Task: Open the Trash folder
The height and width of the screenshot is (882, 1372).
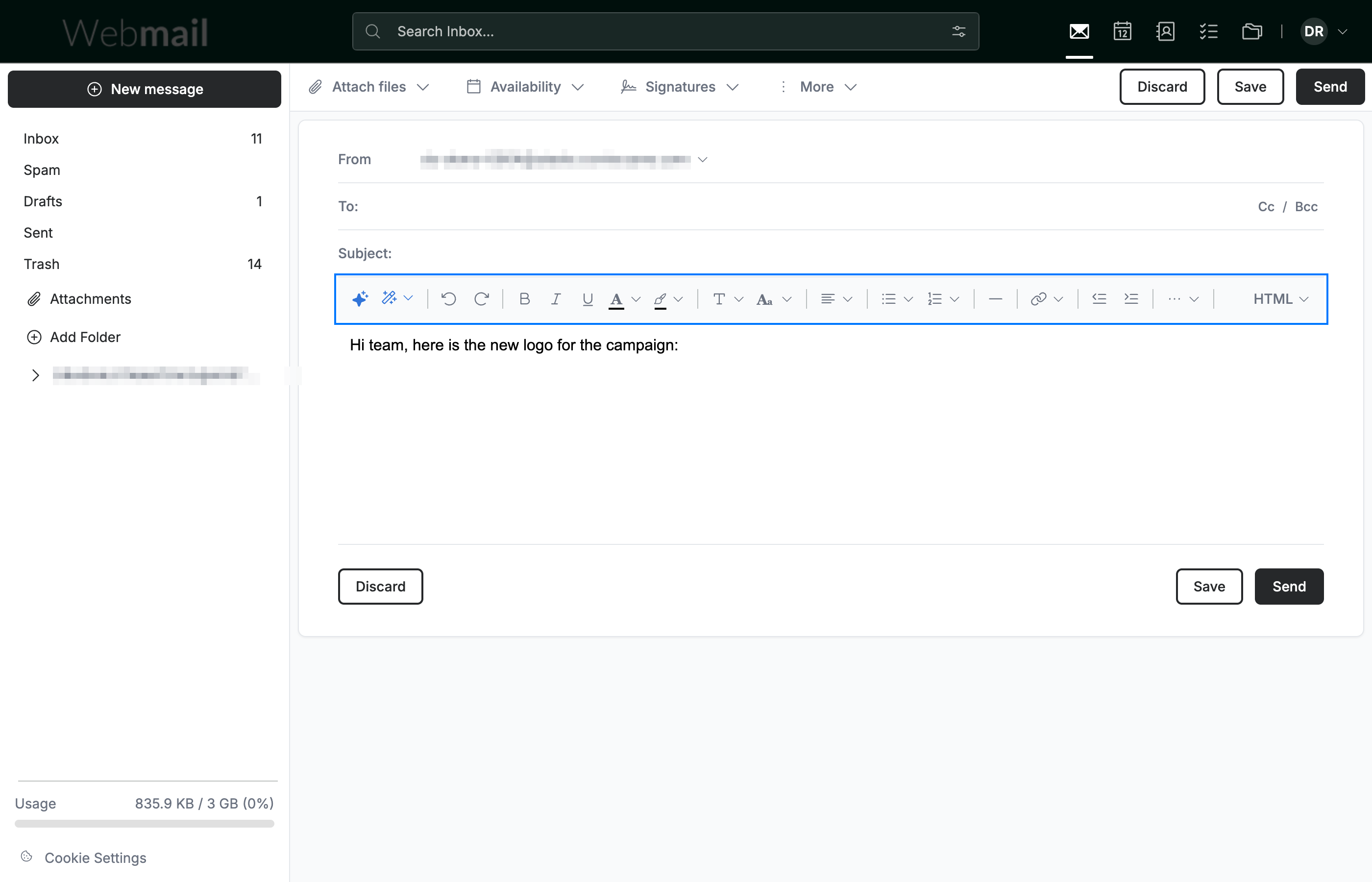Action: pyautogui.click(x=143, y=264)
